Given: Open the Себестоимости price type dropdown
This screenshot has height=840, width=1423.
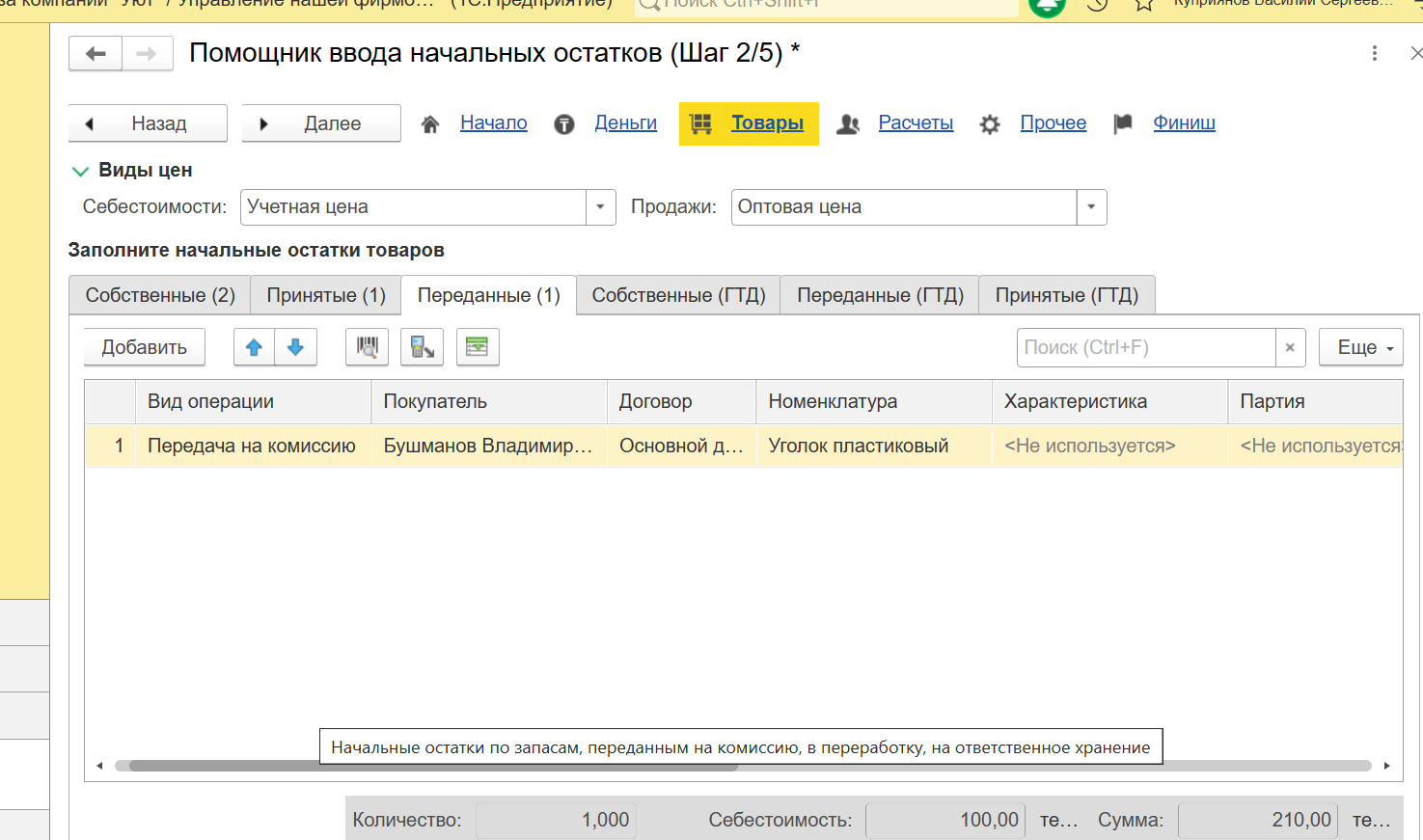Looking at the screenshot, I should click(x=600, y=207).
